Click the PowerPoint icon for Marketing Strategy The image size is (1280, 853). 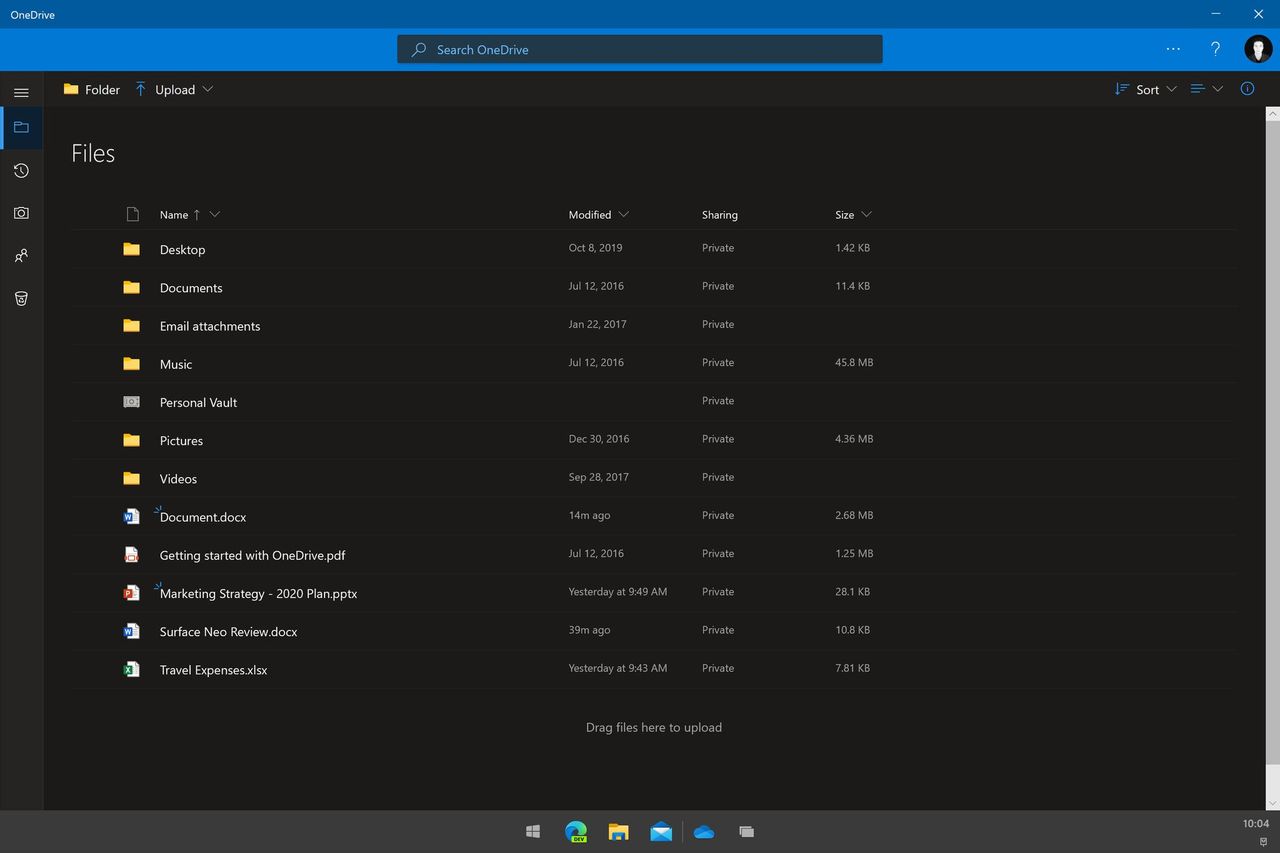(131, 593)
